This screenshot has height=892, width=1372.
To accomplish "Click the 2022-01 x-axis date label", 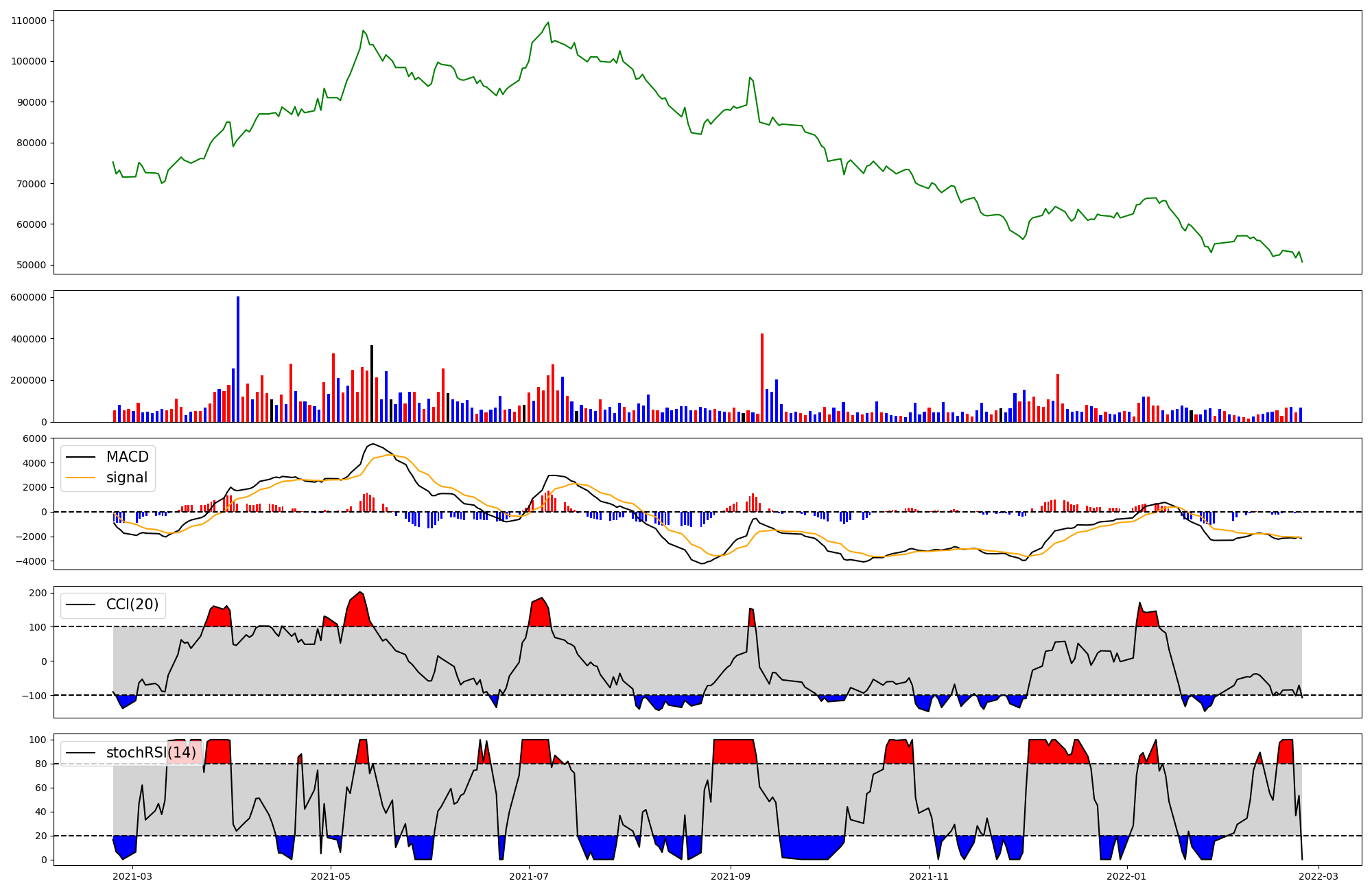I will pos(1127,876).
